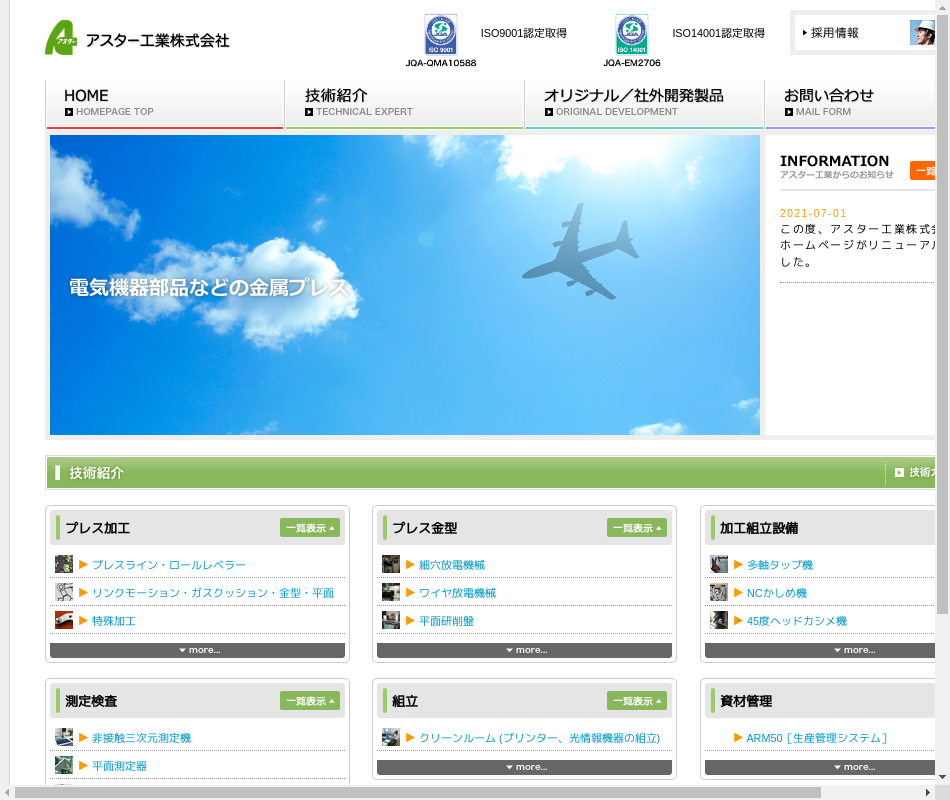Toggle 一覧表示 in the 測定検査 panel
The width and height of the screenshot is (950, 800).
click(x=310, y=701)
